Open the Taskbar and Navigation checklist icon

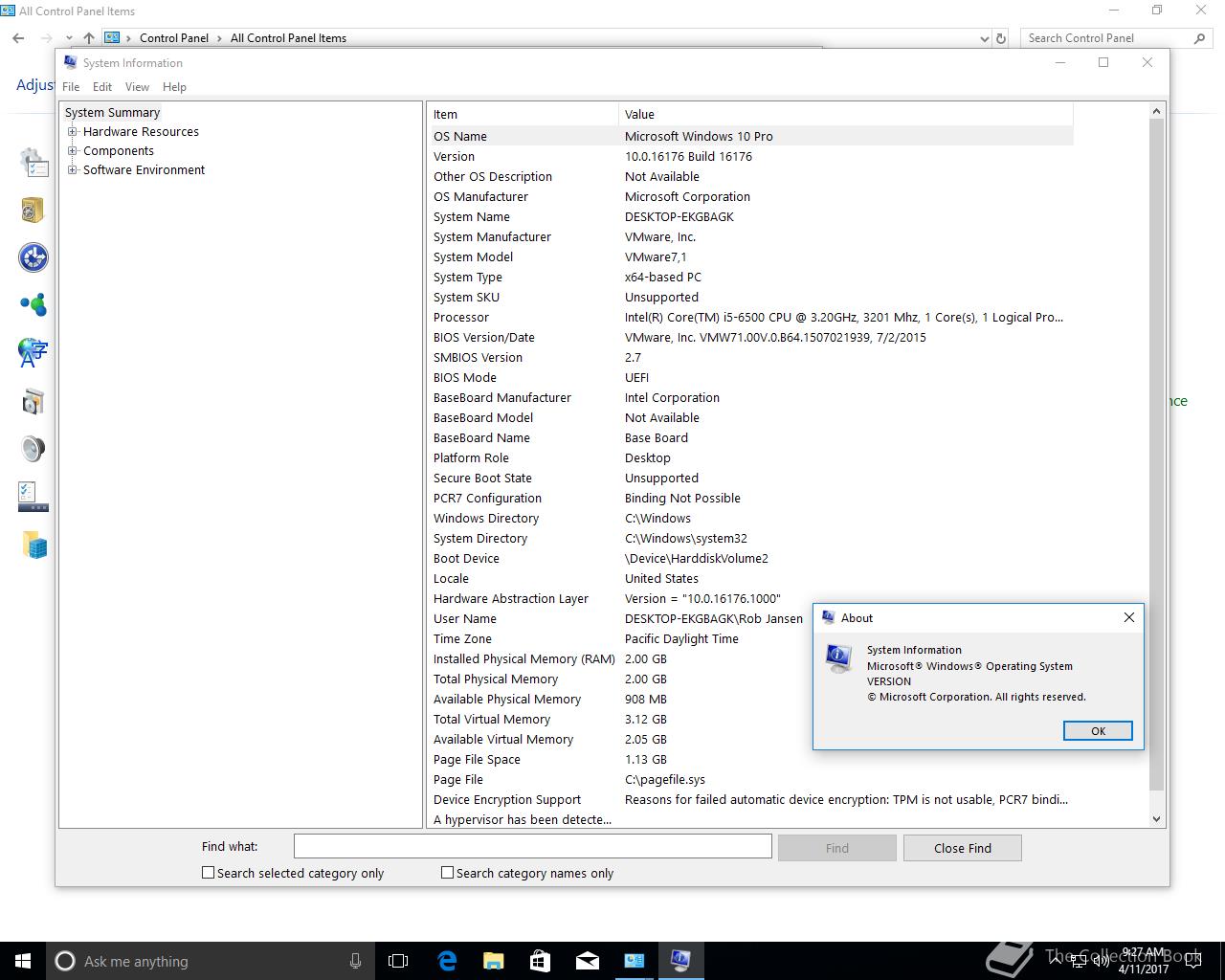33,497
